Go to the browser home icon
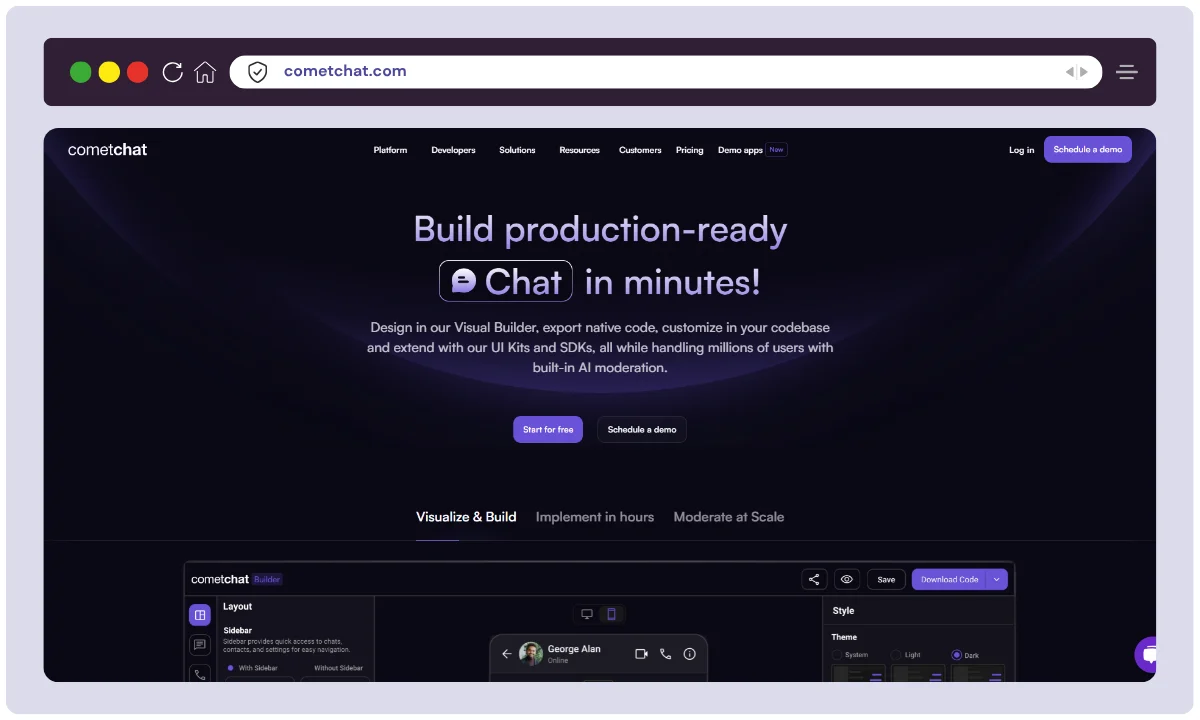 click(205, 72)
